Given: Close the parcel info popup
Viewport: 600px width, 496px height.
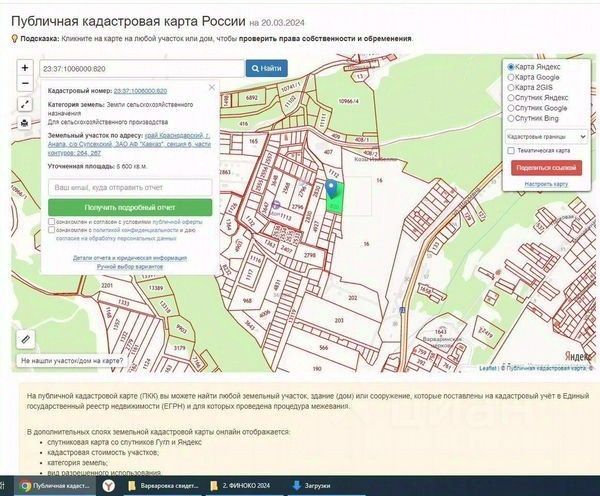Looking at the screenshot, I should coord(212,88).
